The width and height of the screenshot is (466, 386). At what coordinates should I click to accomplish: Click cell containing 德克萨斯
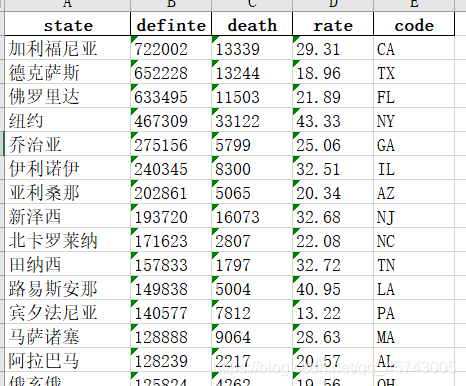click(x=68, y=72)
